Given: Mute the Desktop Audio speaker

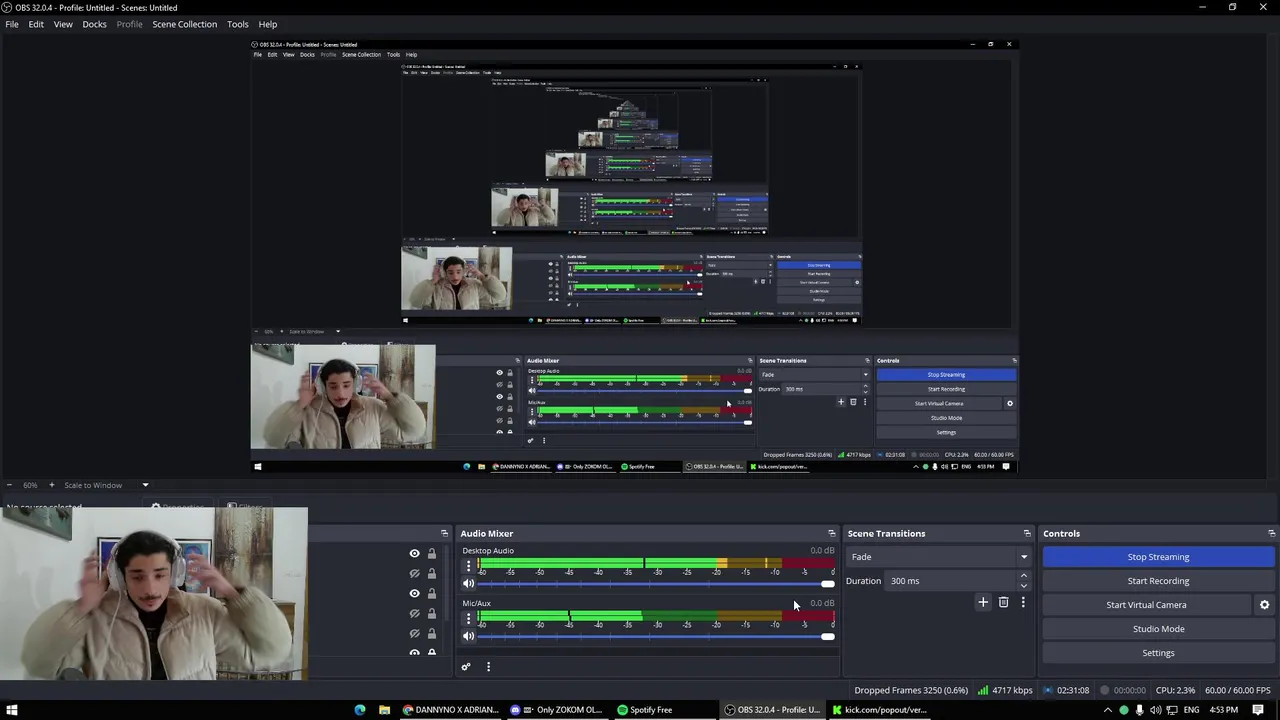Looking at the screenshot, I should point(468,583).
